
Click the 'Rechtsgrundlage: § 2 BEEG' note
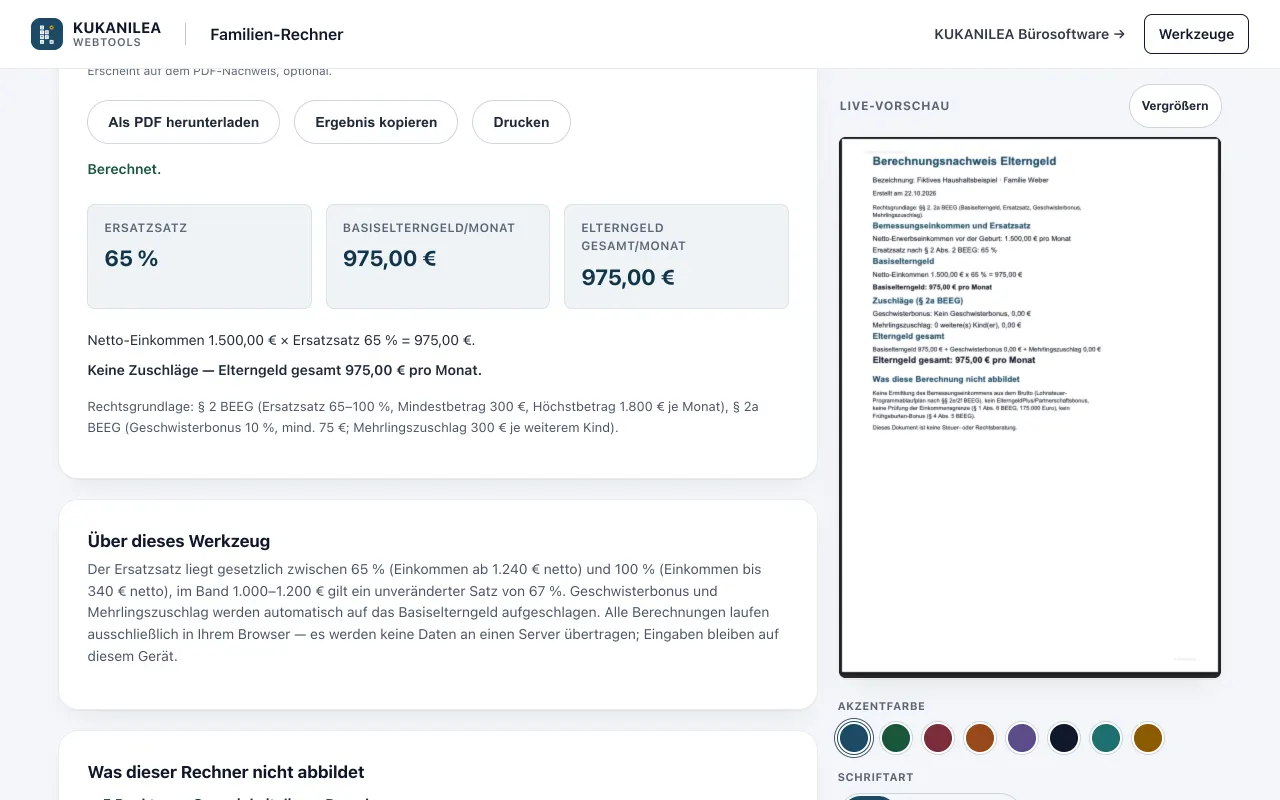pos(423,417)
